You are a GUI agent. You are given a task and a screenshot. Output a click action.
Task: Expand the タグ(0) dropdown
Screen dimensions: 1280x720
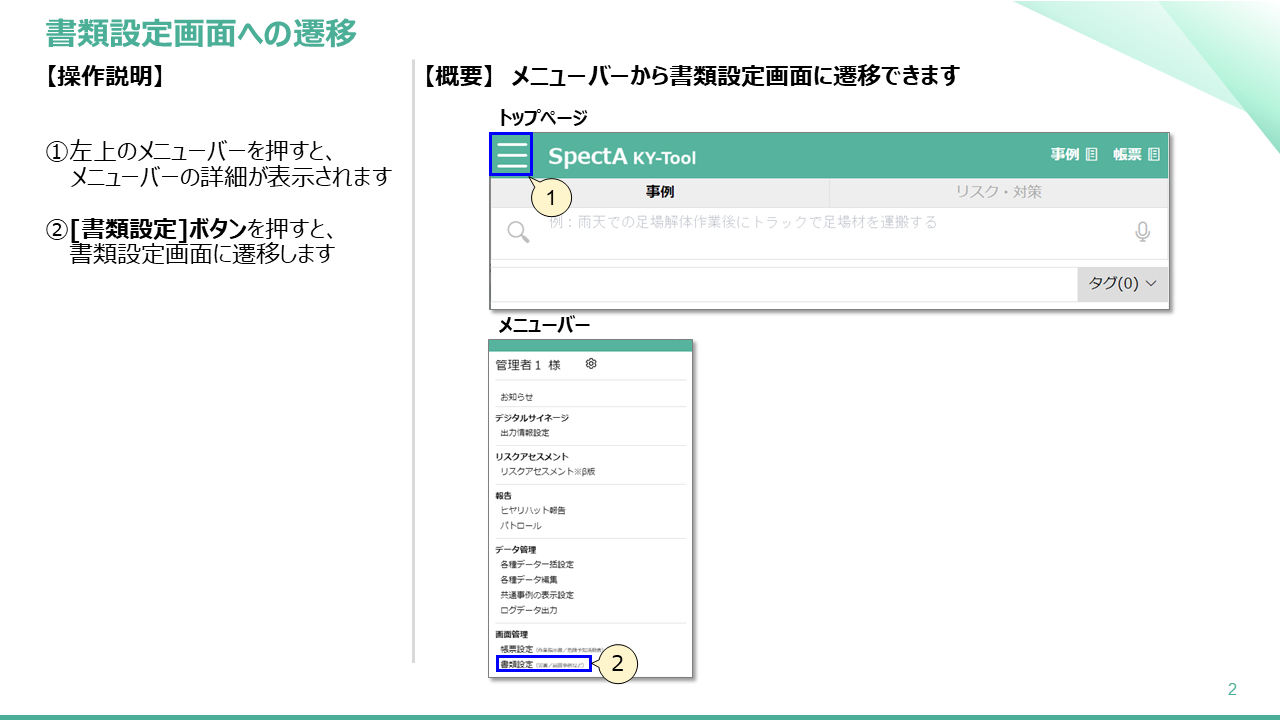pos(1121,284)
